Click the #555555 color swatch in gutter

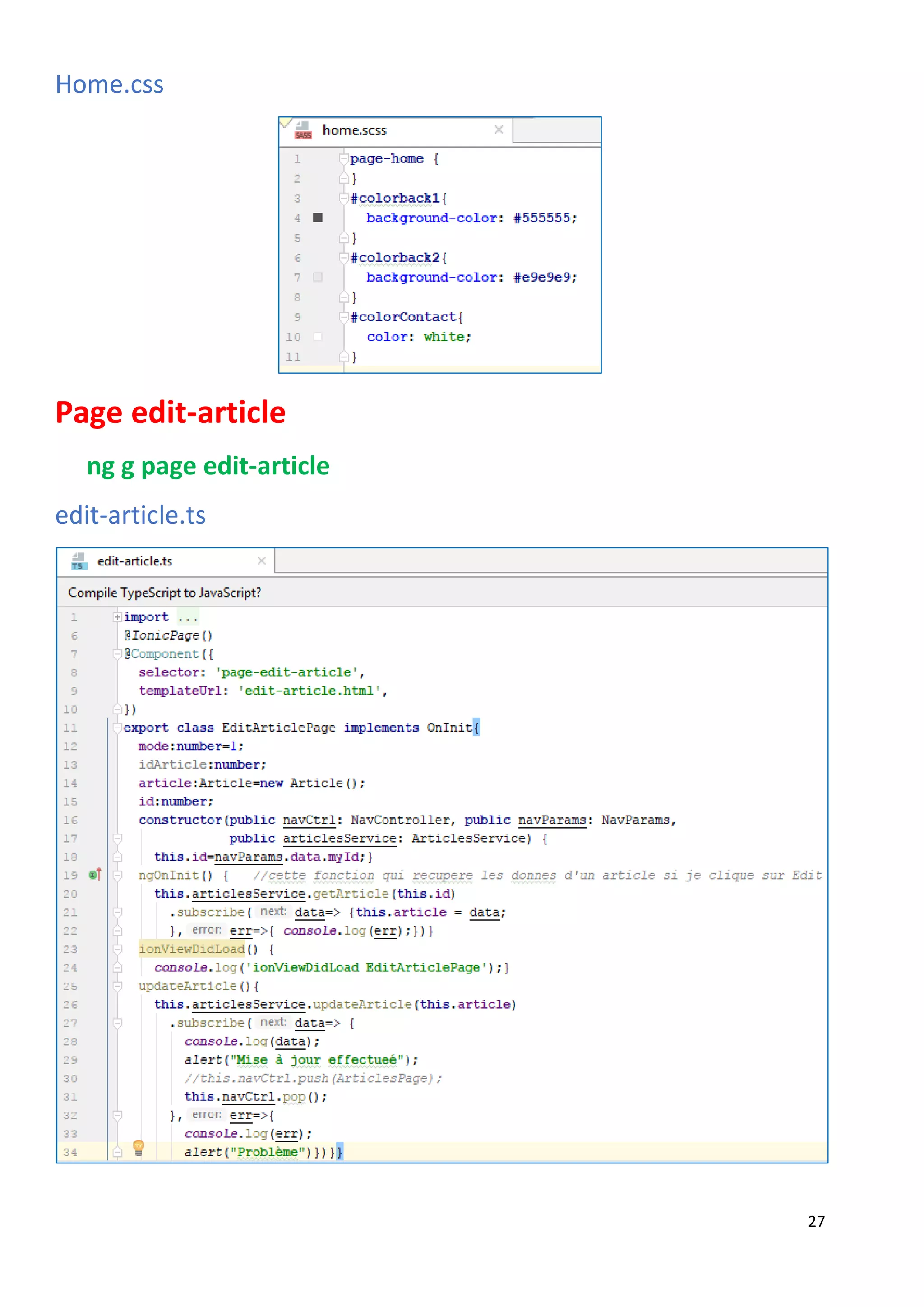click(318, 218)
